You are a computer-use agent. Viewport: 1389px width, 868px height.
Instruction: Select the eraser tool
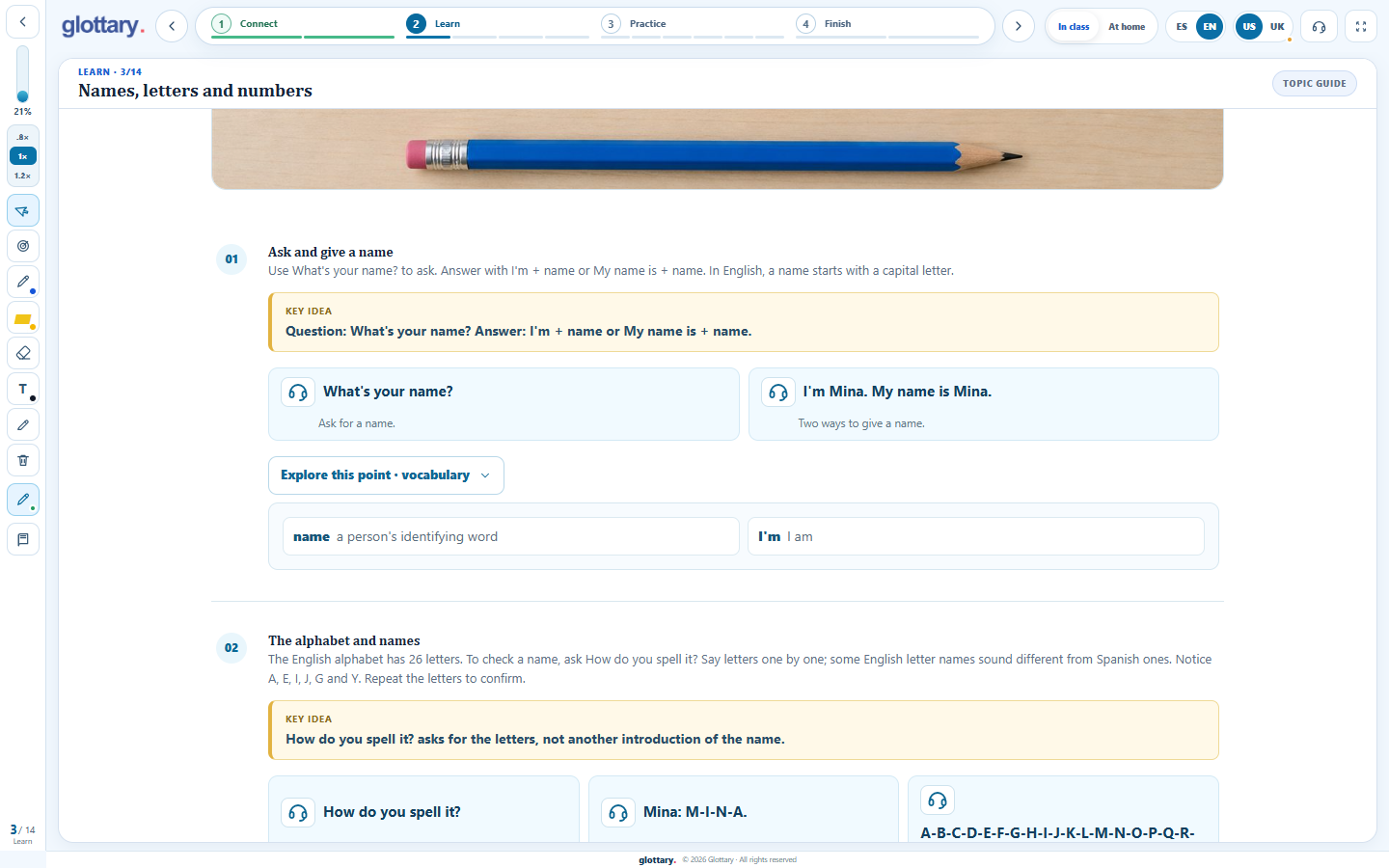point(23,353)
